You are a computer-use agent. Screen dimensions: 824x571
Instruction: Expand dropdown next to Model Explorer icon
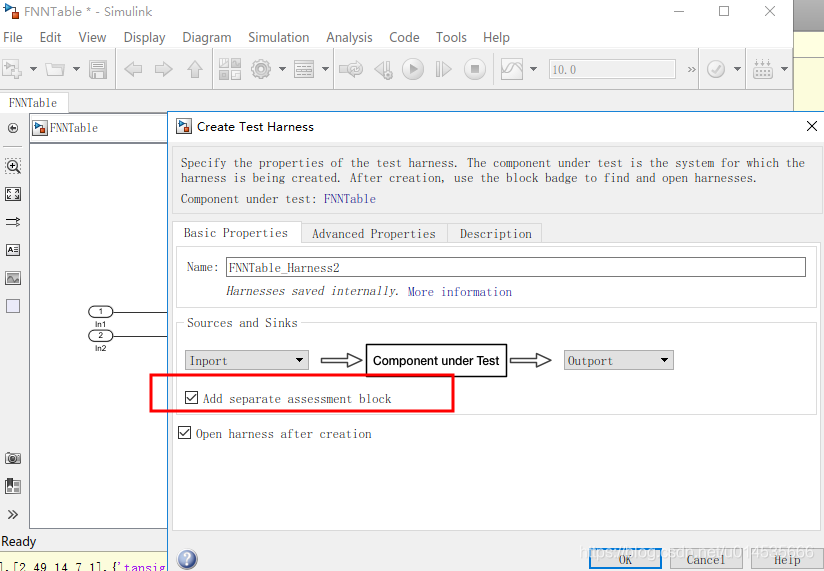point(325,69)
